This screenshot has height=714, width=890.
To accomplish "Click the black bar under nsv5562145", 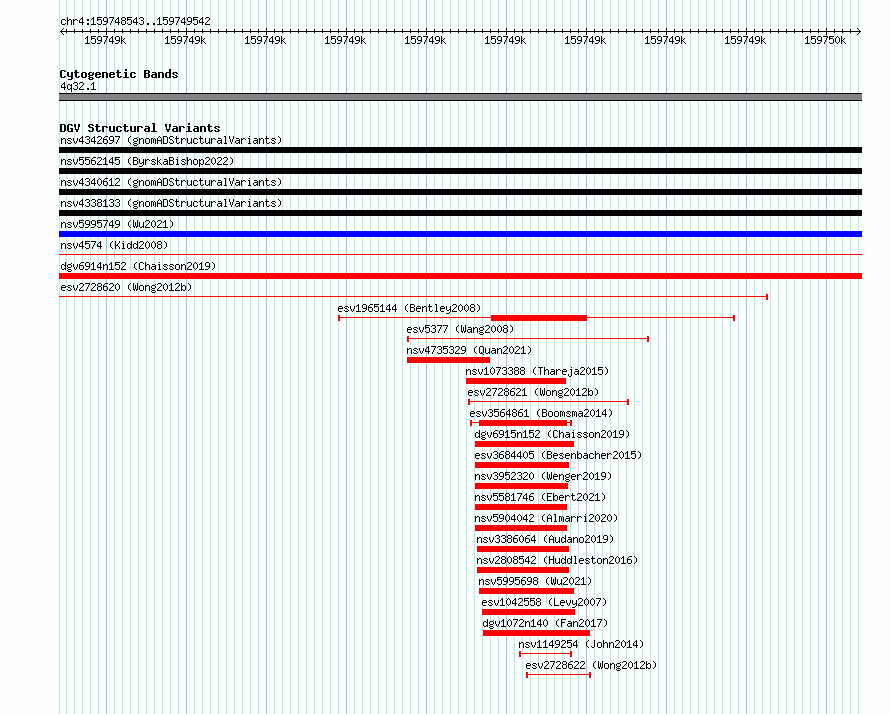I will pyautogui.click(x=460, y=171).
